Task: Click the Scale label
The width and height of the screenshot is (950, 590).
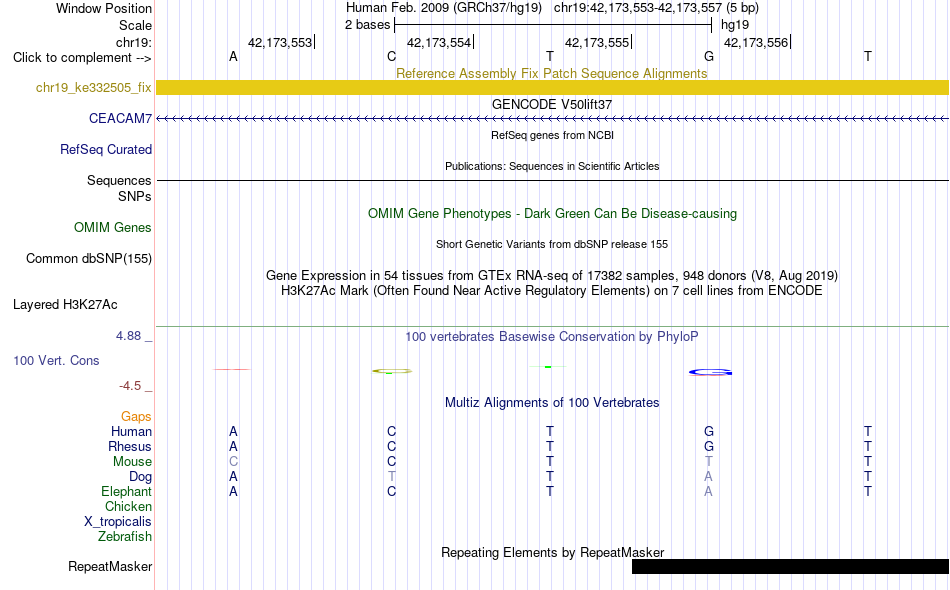Action: pos(135,26)
